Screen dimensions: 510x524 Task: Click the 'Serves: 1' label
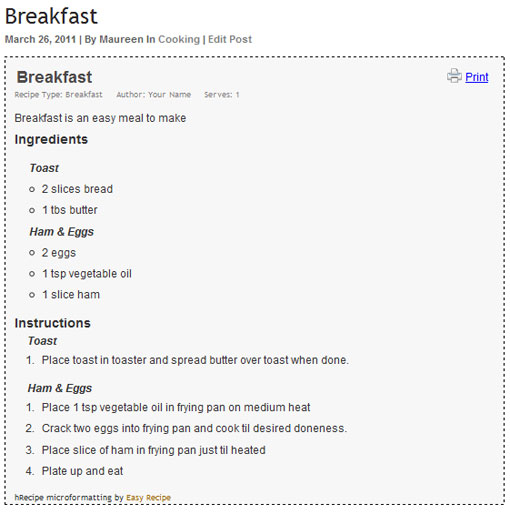[222, 95]
